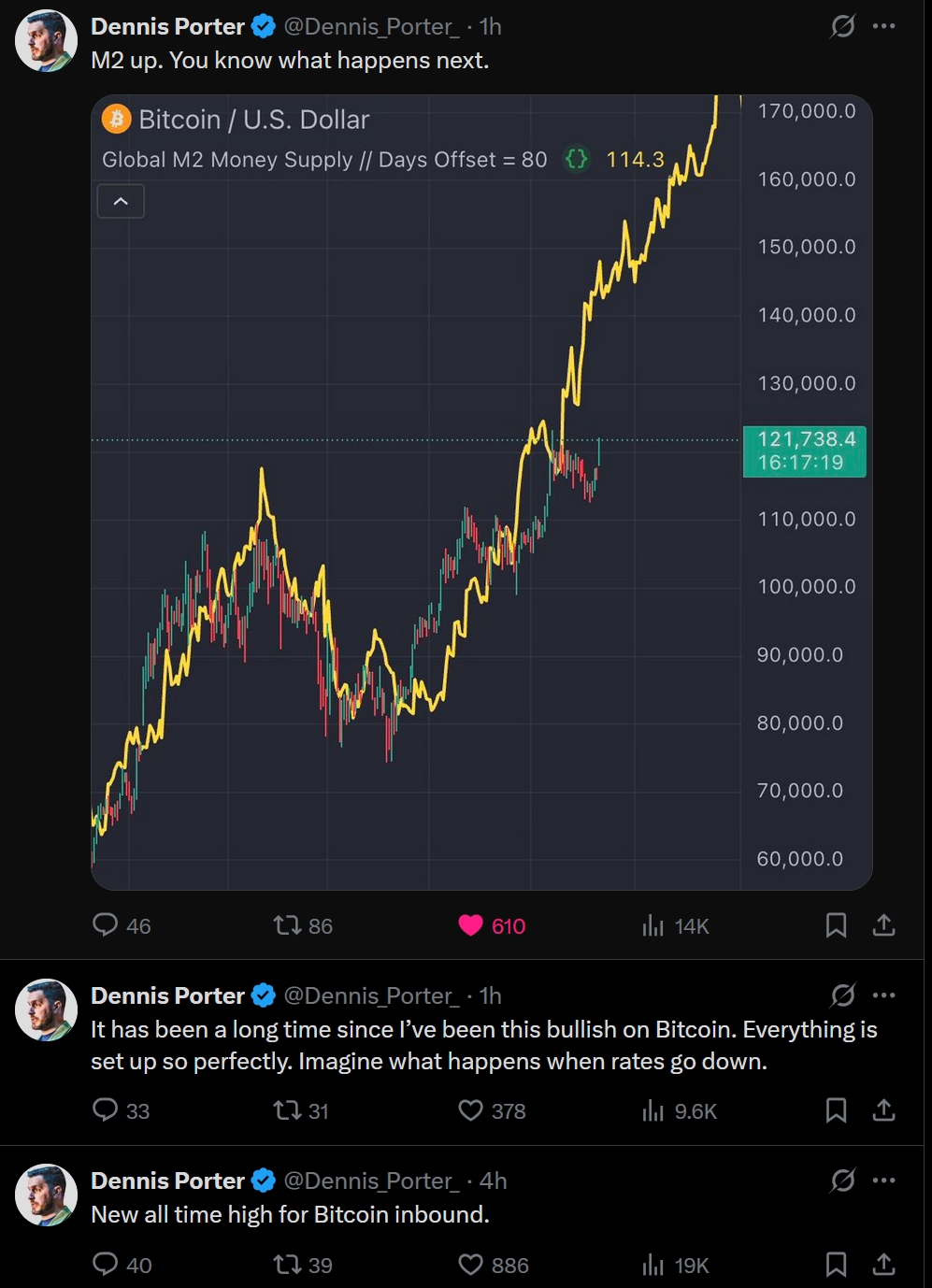Image resolution: width=932 pixels, height=1288 pixels.
Task: Share the 'New all time high' tweet
Action: [883, 1265]
